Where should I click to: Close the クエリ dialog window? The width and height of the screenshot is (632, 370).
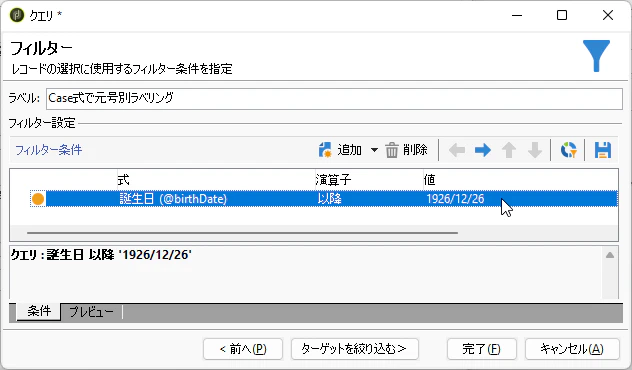[x=608, y=15]
